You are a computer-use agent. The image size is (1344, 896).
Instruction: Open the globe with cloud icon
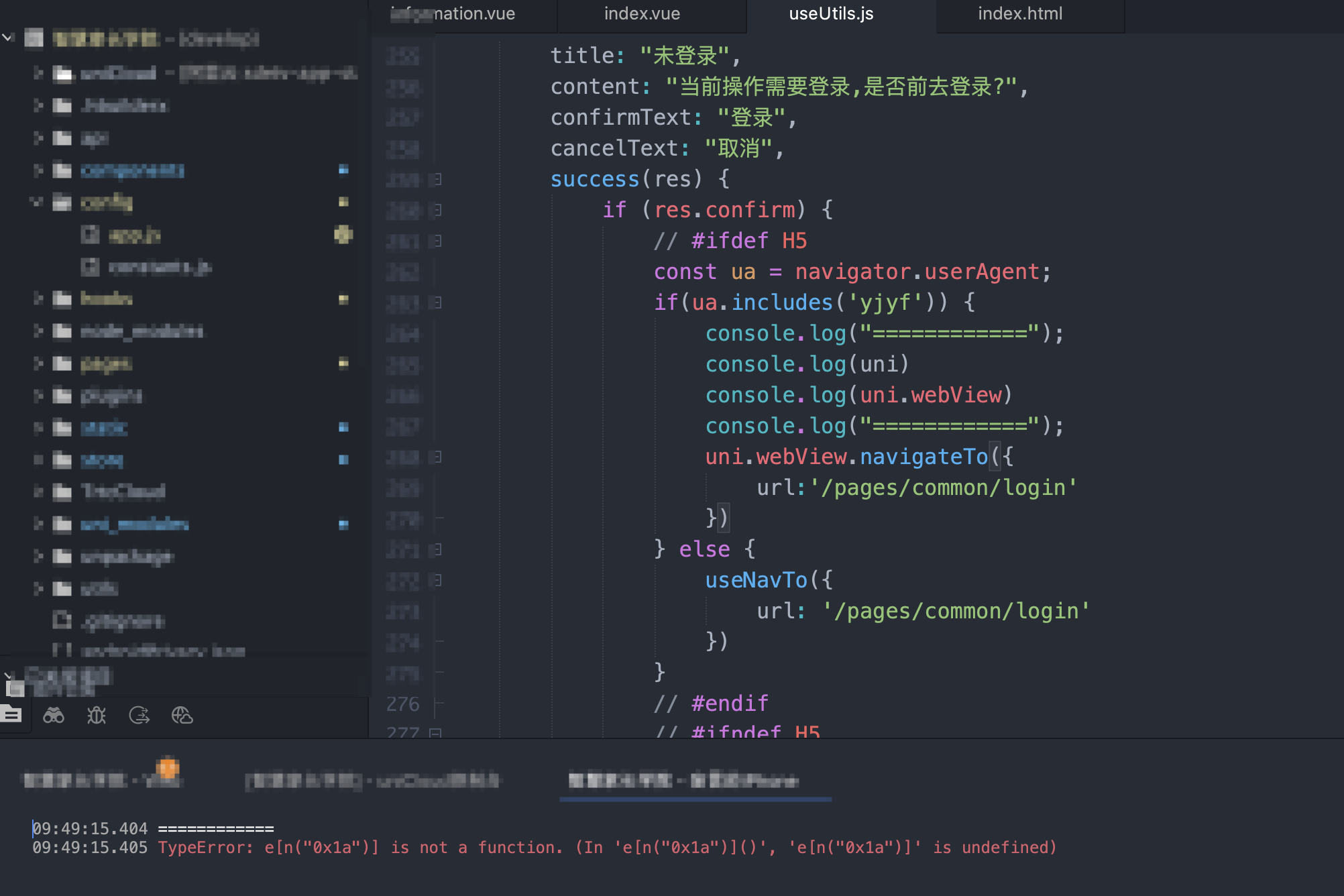point(182,716)
